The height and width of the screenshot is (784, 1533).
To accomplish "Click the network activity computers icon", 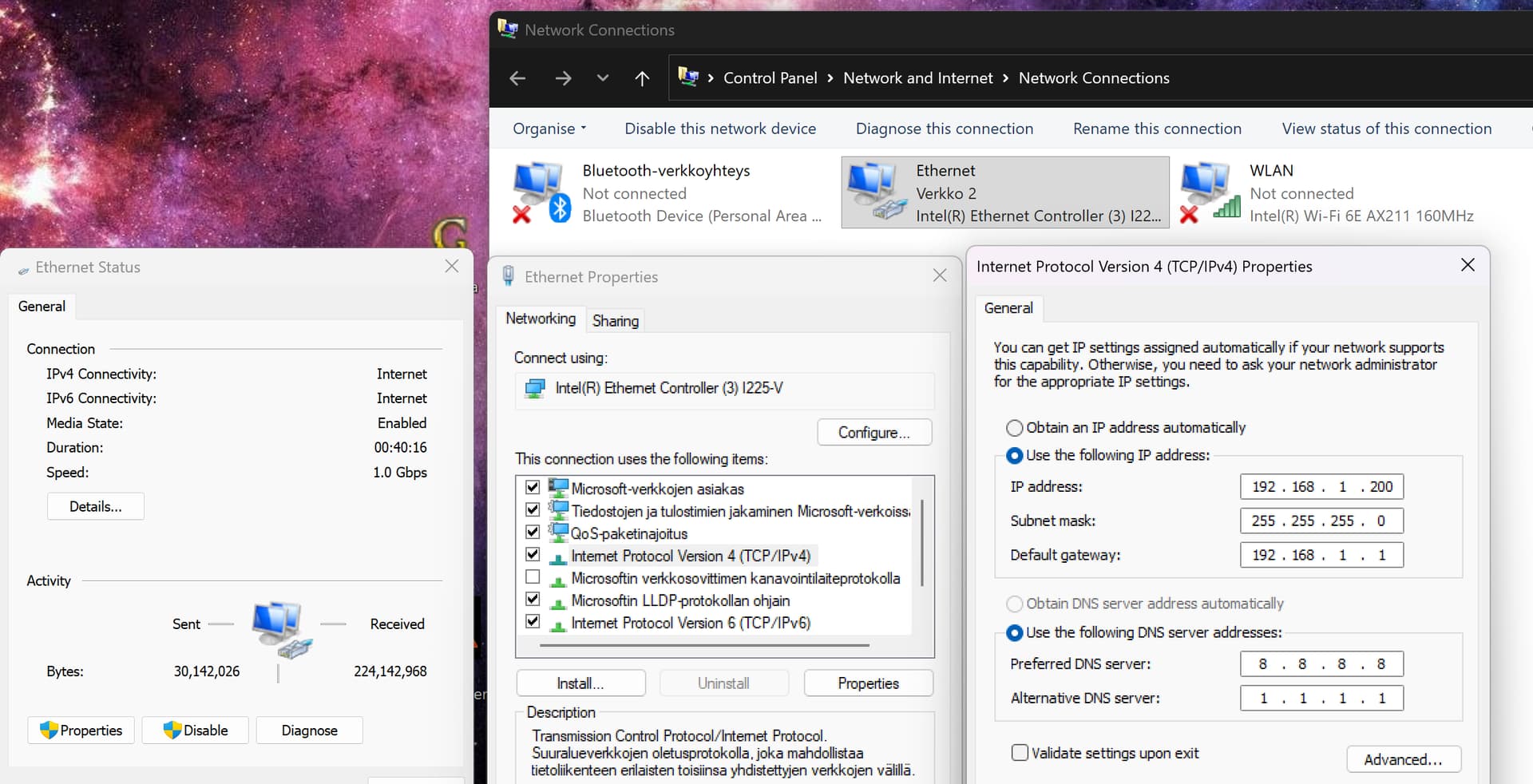I will tap(279, 628).
